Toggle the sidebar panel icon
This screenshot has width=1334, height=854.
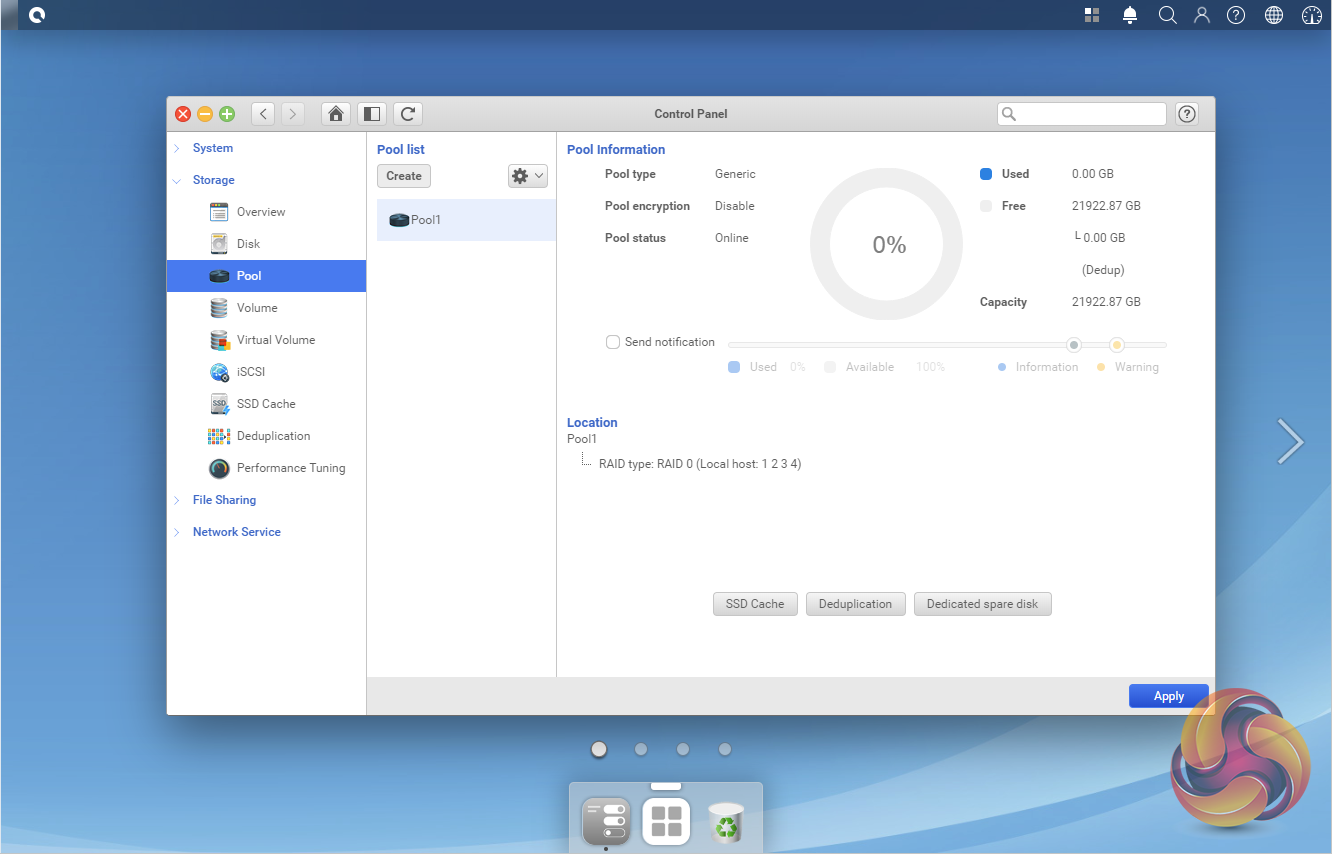click(371, 114)
